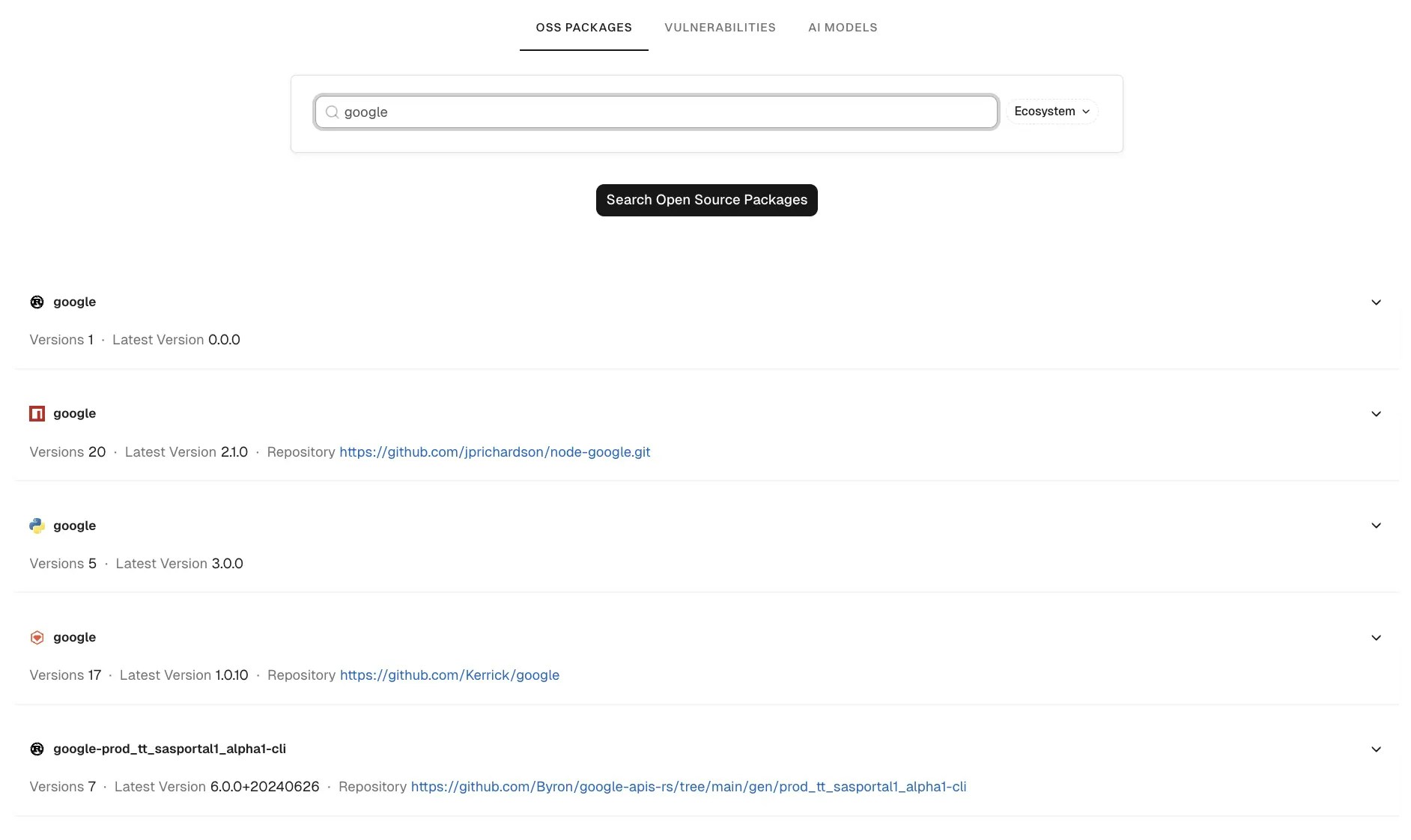Open the Kerrick/google repository link
1411x840 pixels.
[449, 675]
